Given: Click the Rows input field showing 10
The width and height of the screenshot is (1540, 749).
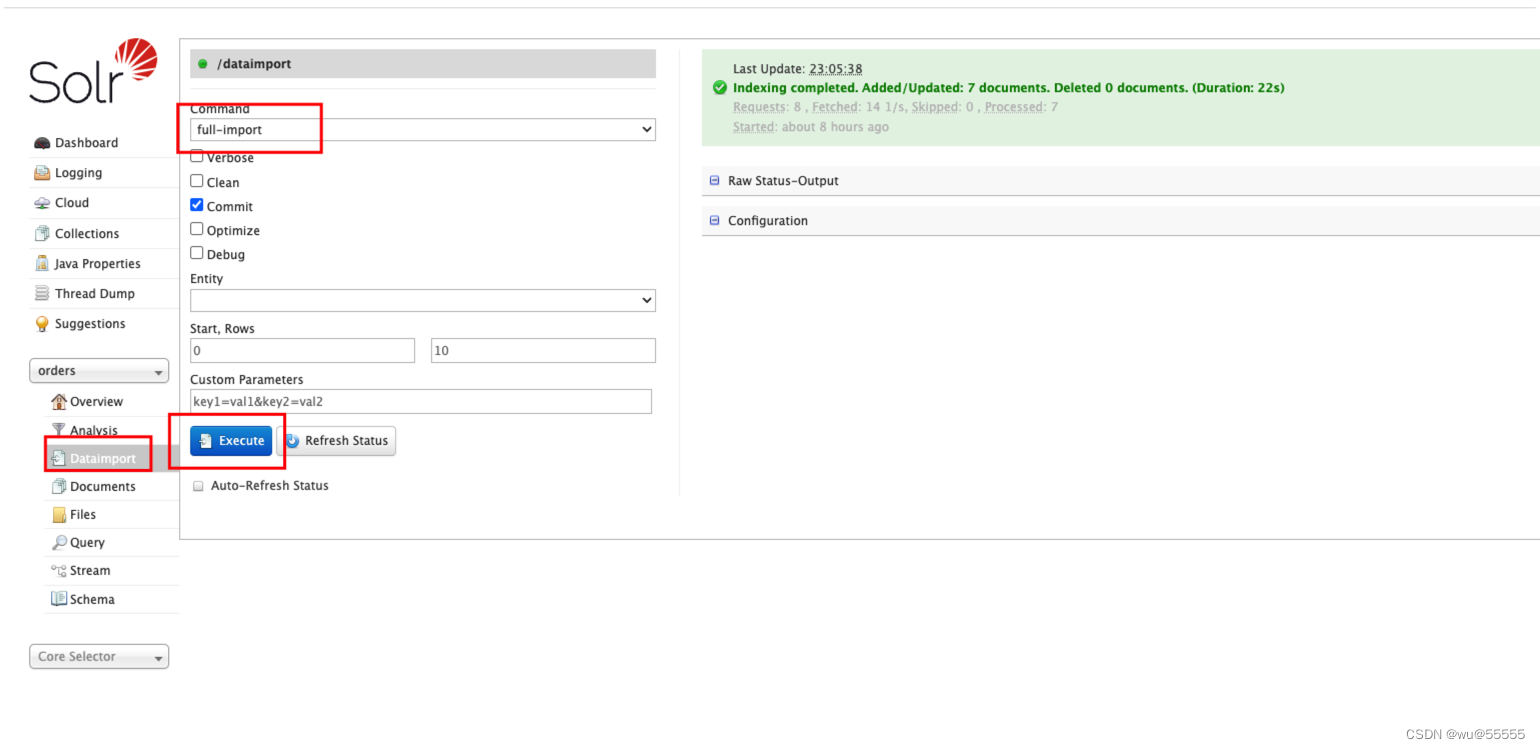Looking at the screenshot, I should pyautogui.click(x=543, y=351).
